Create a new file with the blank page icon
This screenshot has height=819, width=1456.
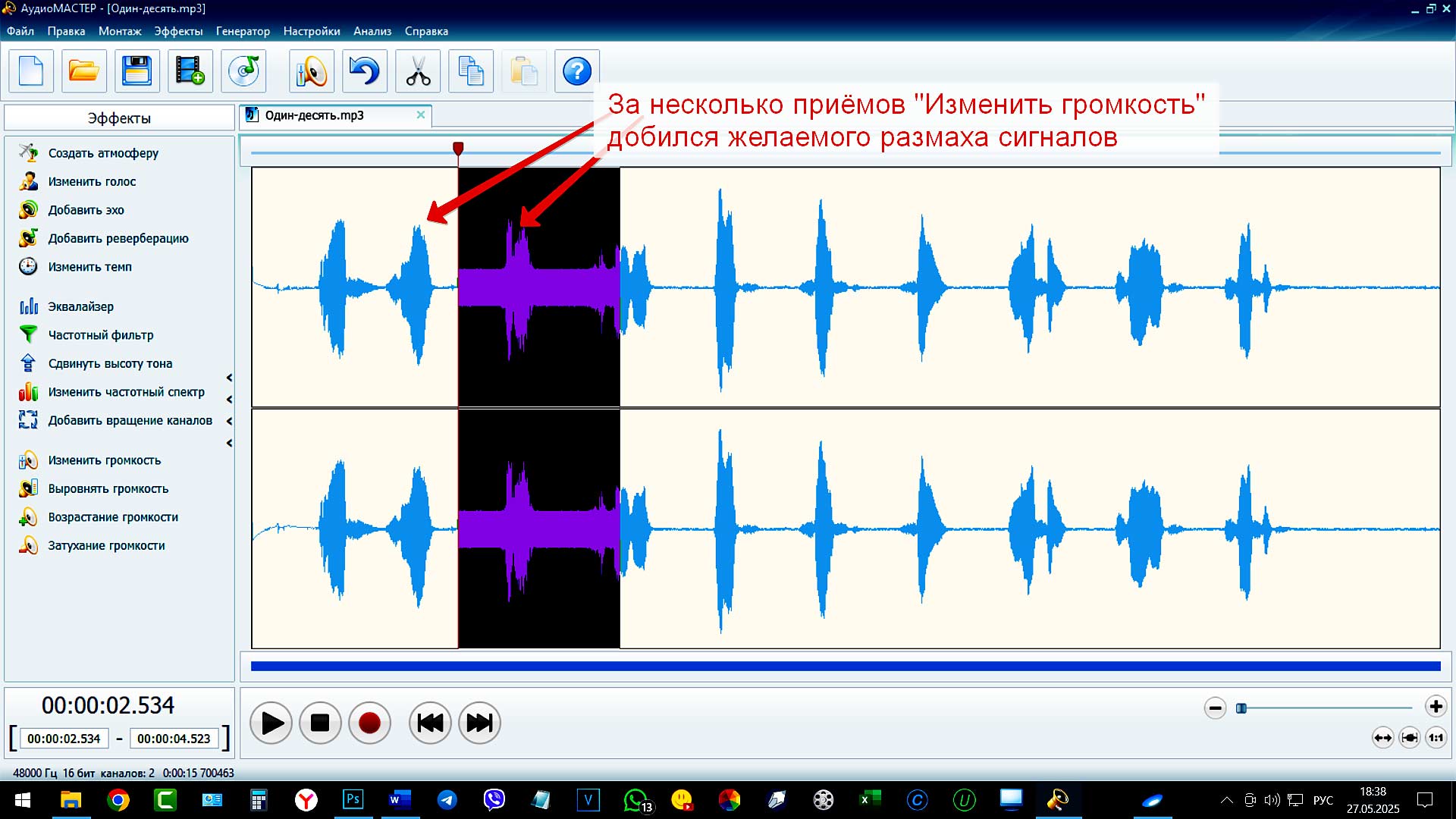click(x=31, y=71)
